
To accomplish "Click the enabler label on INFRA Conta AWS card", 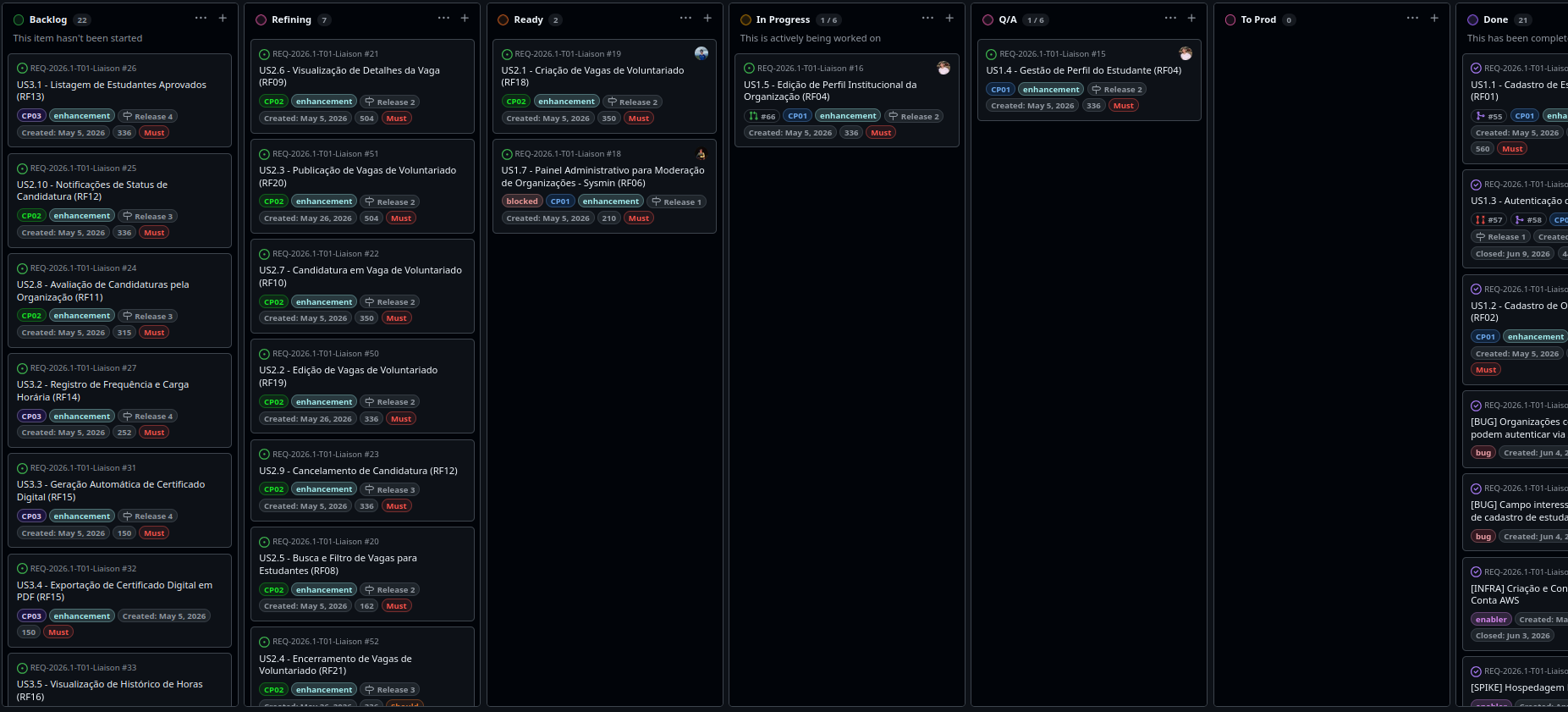I will 1491,620.
